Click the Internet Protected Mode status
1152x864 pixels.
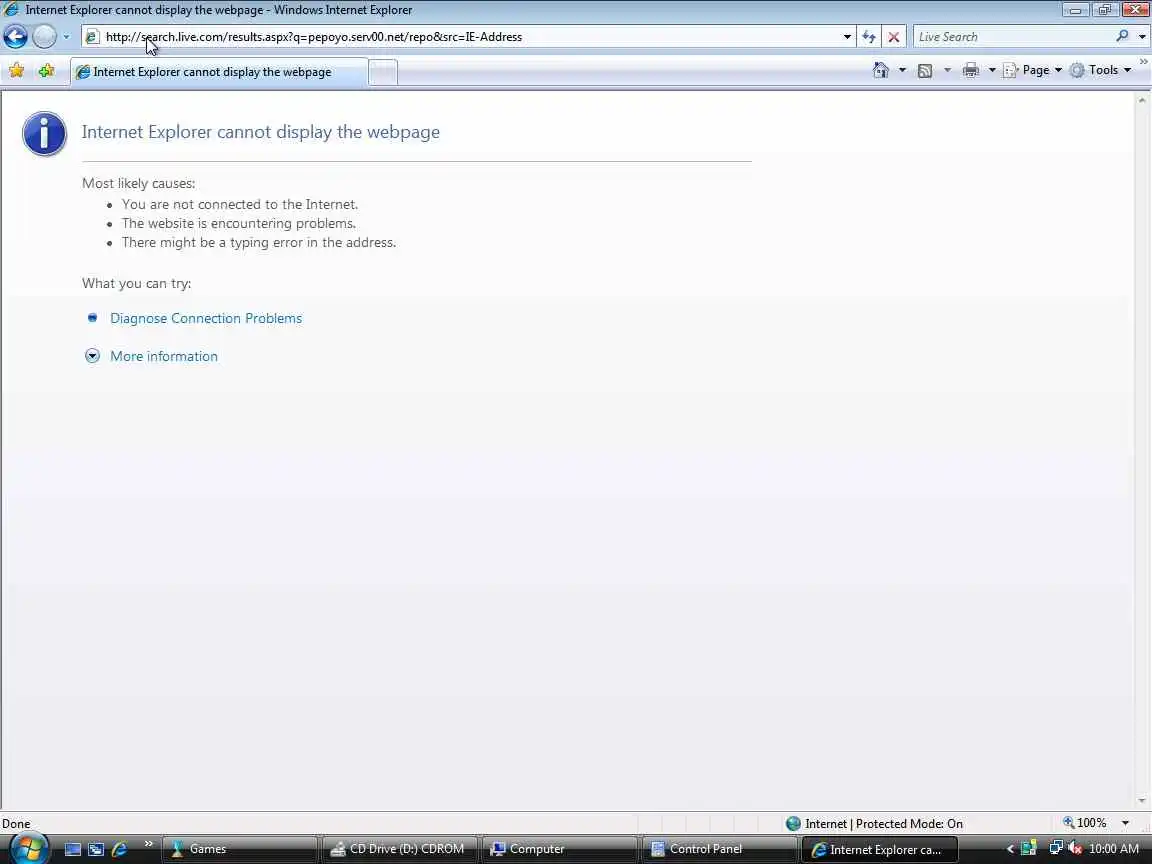[874, 824]
